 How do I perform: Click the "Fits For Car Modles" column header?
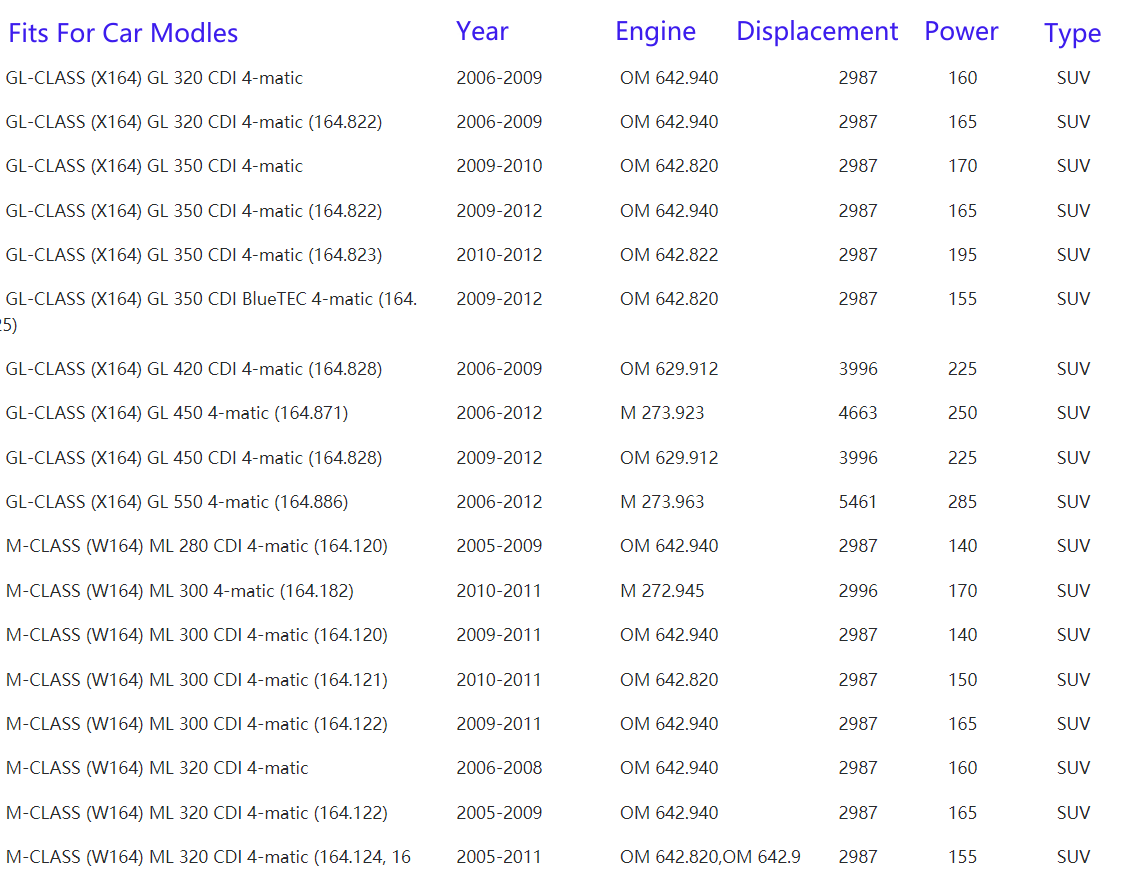pos(123,33)
